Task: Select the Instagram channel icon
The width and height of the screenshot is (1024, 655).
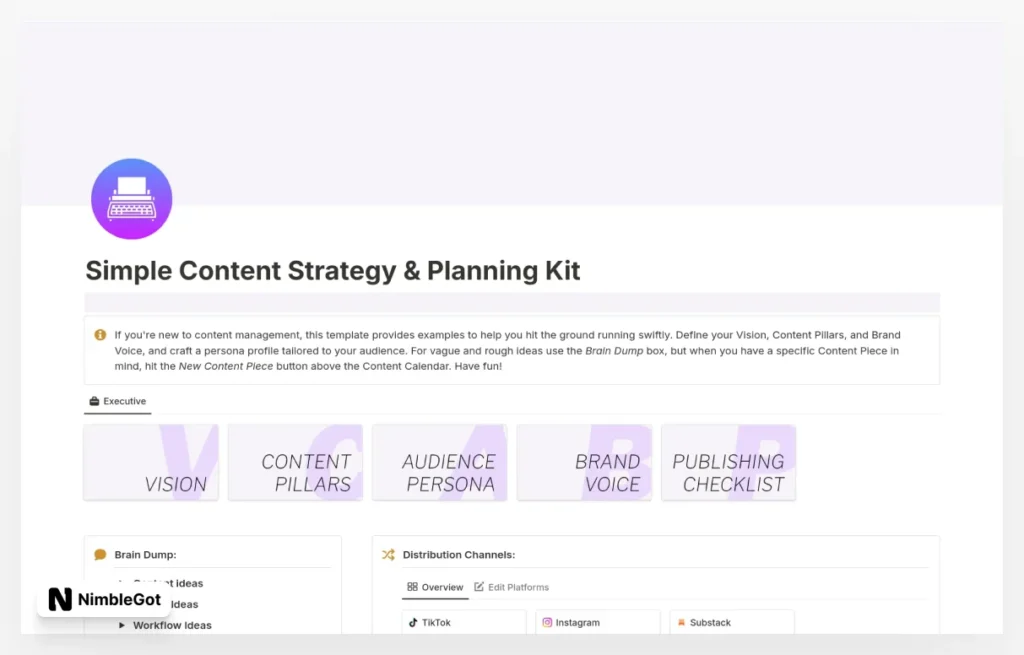Action: point(547,622)
